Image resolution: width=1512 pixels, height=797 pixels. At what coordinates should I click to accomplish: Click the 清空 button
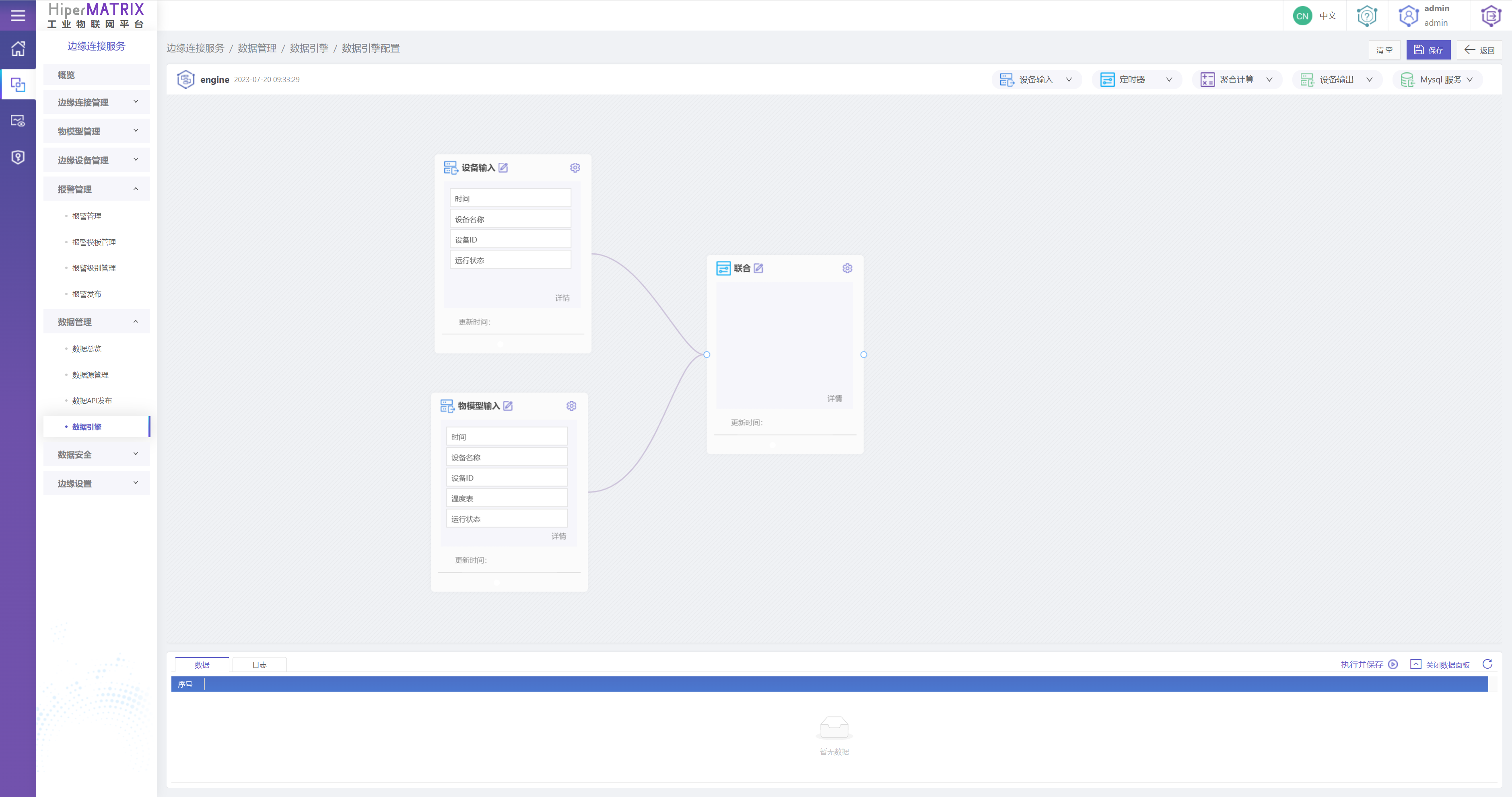[1384, 50]
